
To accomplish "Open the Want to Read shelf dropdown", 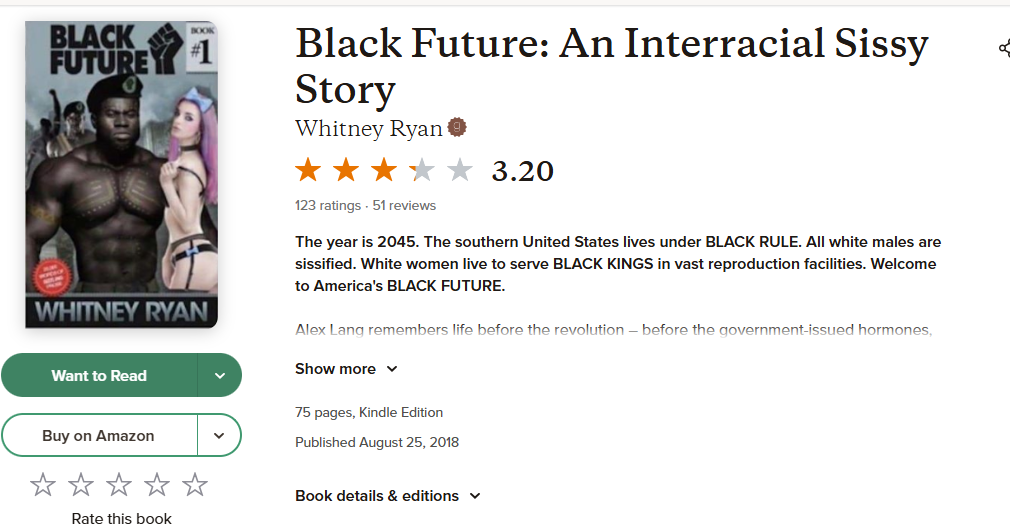I will pyautogui.click(x=220, y=375).
